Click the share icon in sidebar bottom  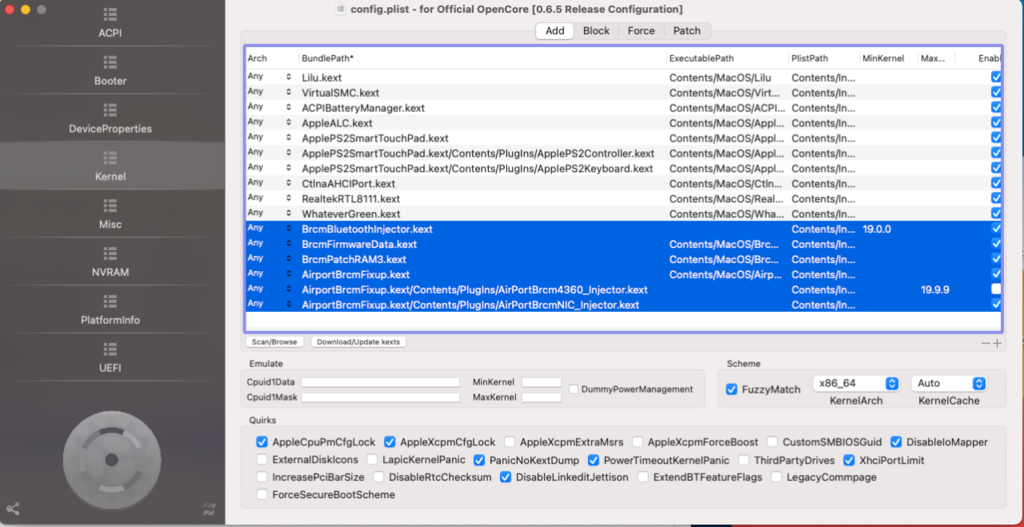[12, 509]
